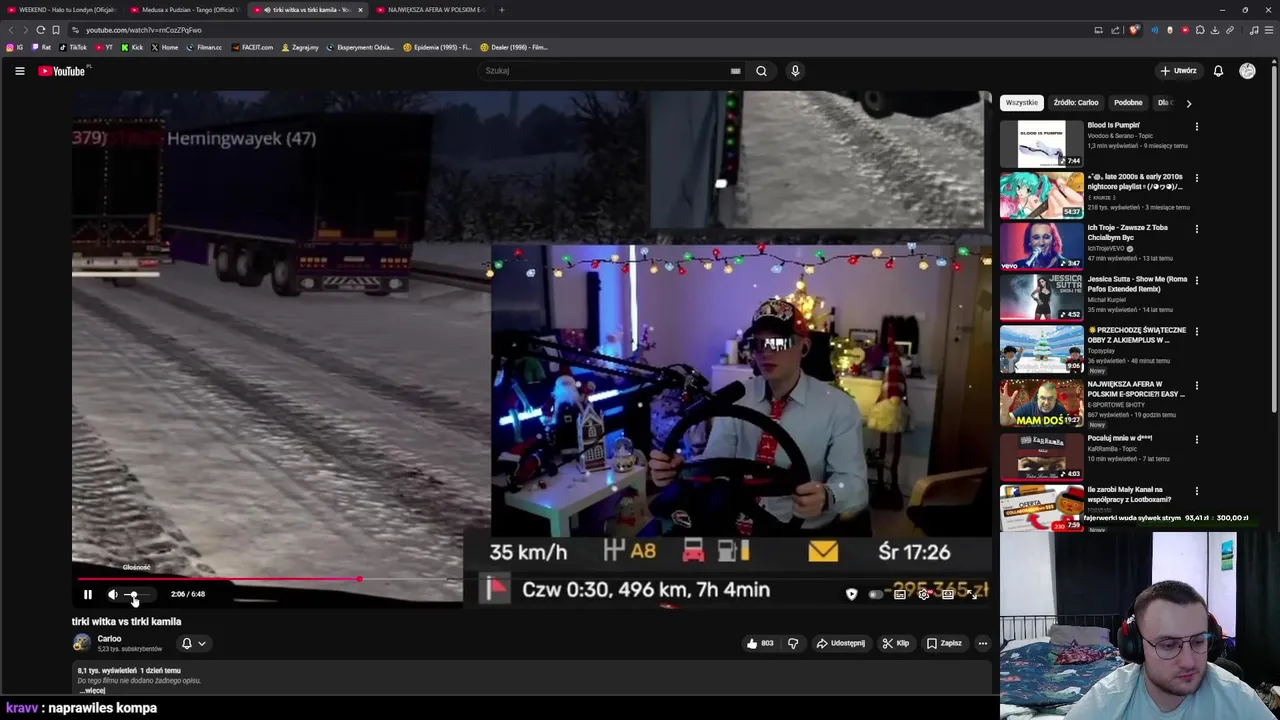Close the tirki witka vs tirki kamila tab
Screen dimensions: 1280x720
[x=360, y=10]
